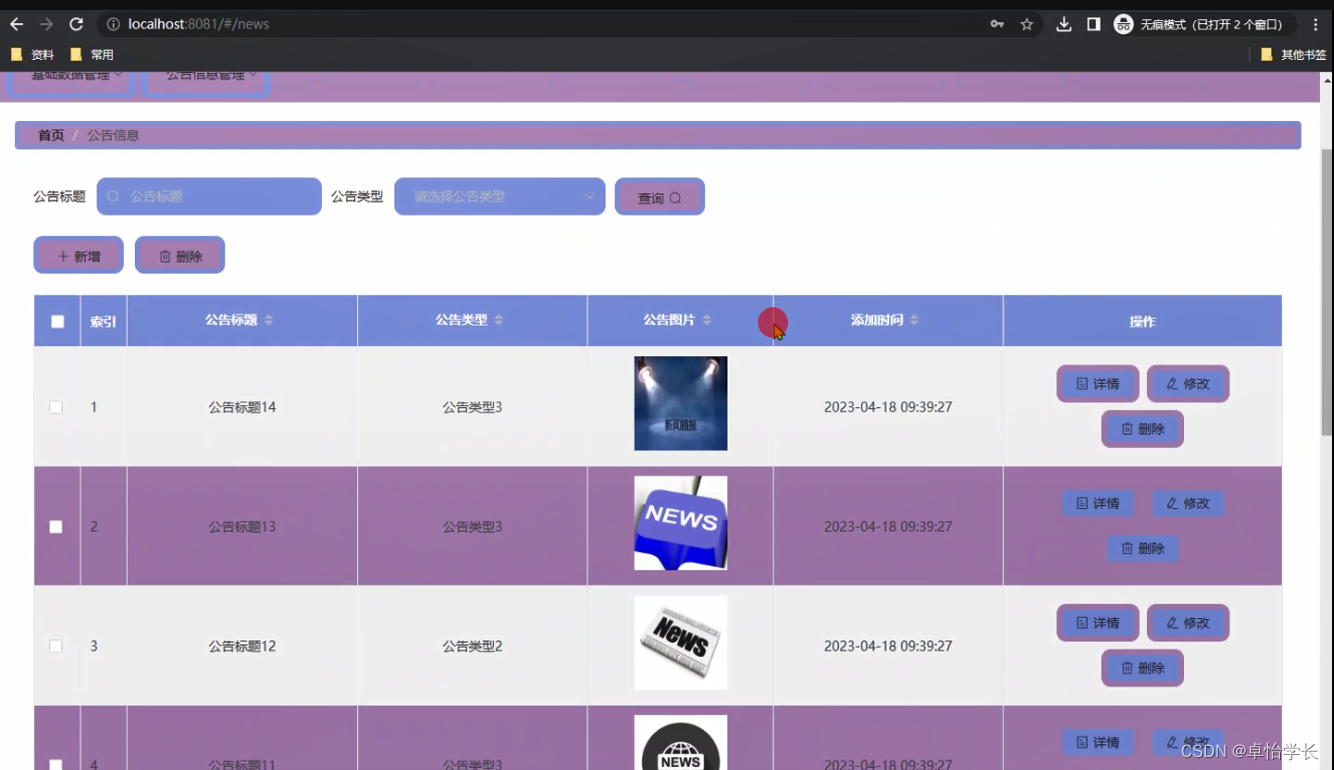This screenshot has height=770, width=1334.
Task: Open the 常用 bookmark folder
Action: (x=92, y=55)
